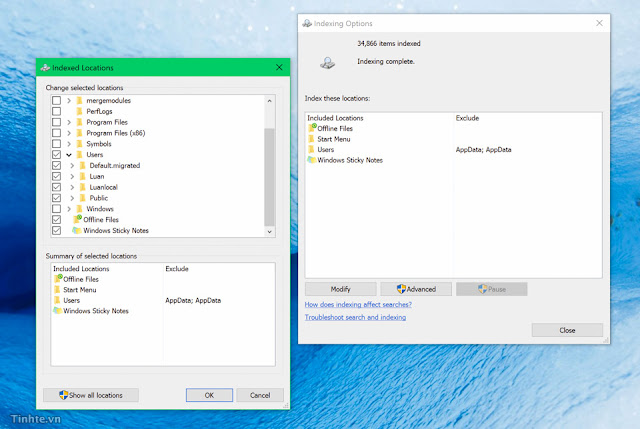Image resolution: width=640 pixels, height=429 pixels.
Task: Click the PerfLogs folder icon
Action: (x=80, y=111)
